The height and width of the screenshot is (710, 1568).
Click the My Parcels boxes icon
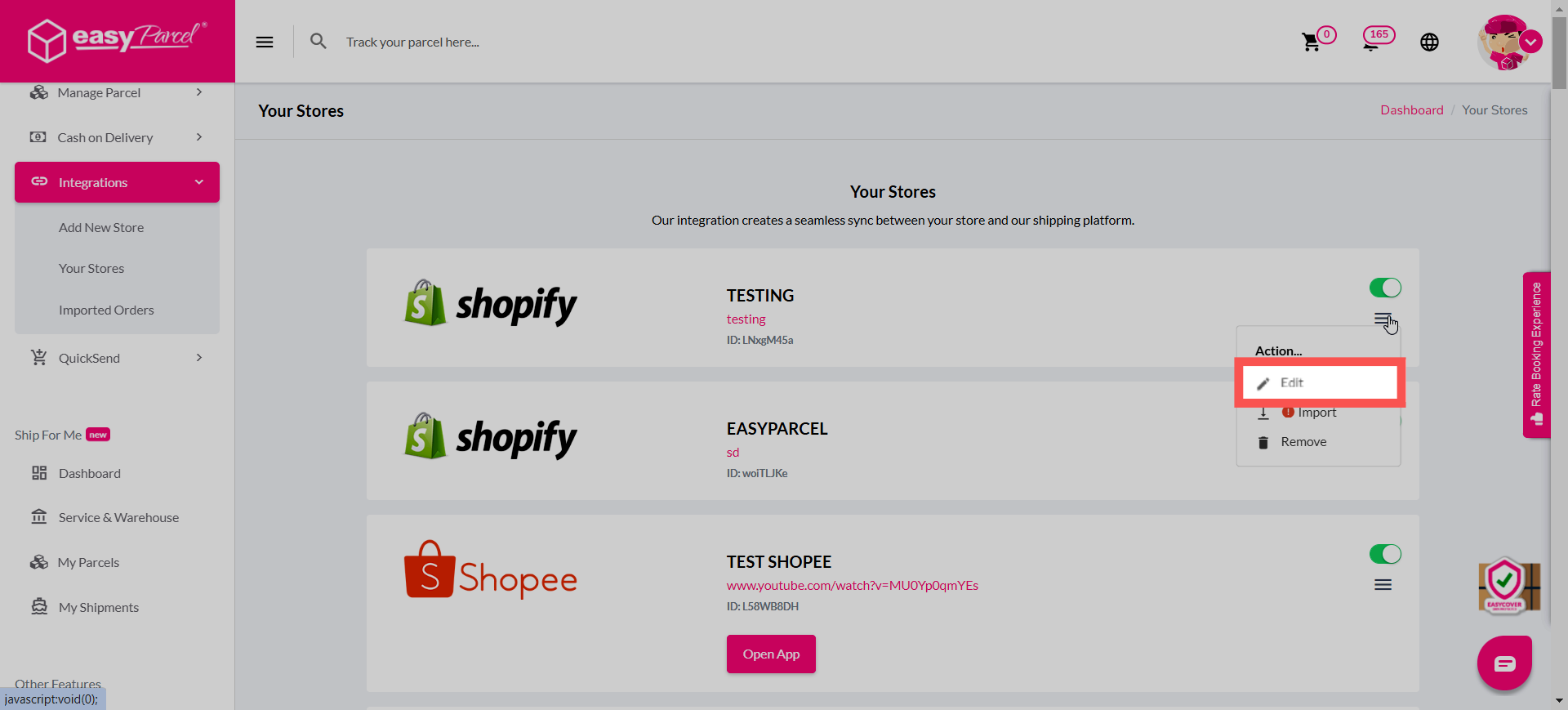pyautogui.click(x=38, y=562)
